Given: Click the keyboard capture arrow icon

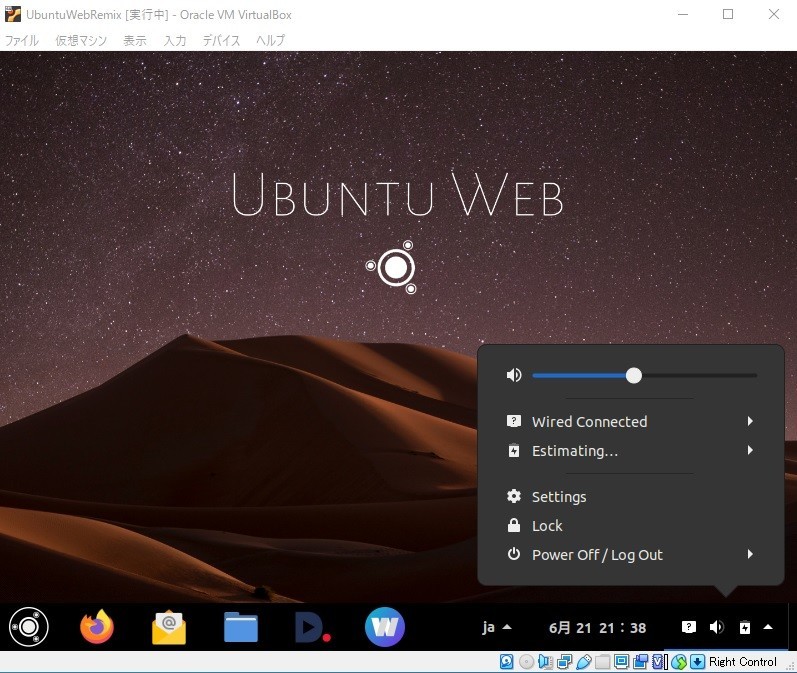Looking at the screenshot, I should 697,661.
